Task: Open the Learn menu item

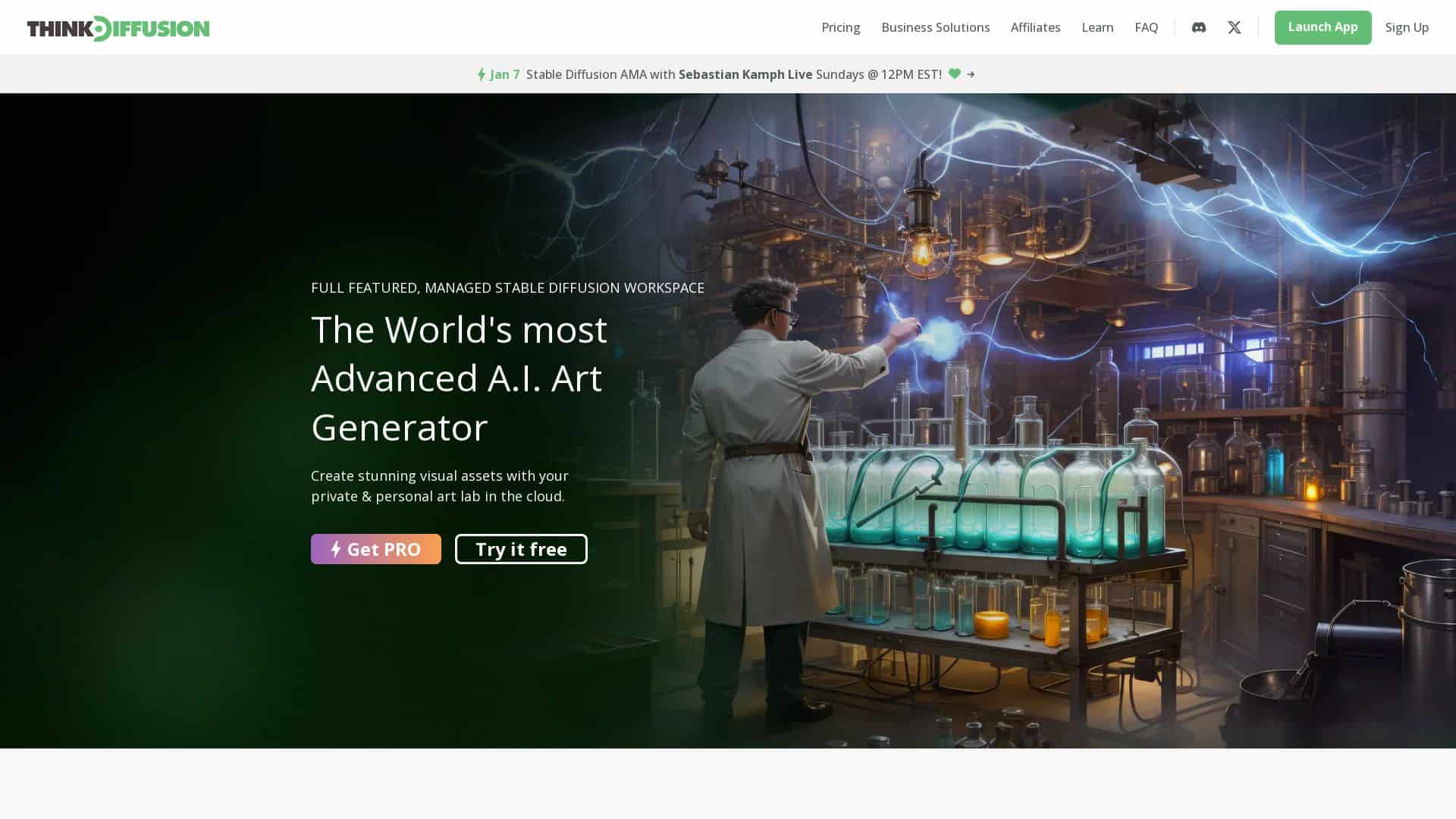Action: click(x=1097, y=27)
